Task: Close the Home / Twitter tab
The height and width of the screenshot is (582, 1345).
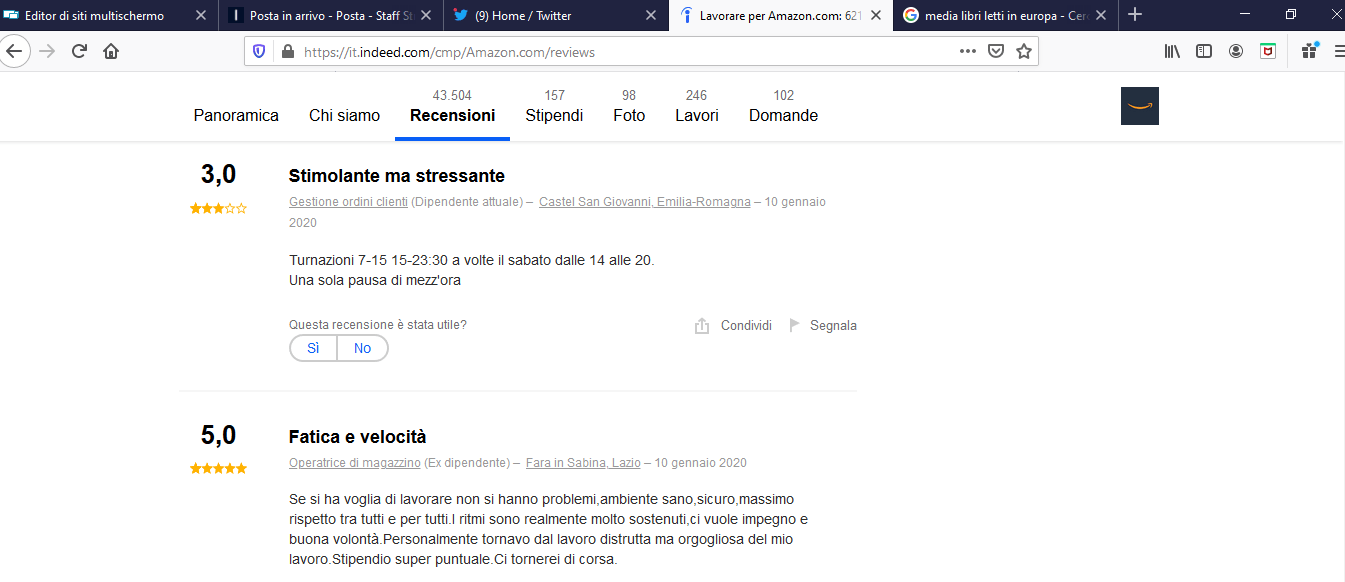Action: coord(650,16)
